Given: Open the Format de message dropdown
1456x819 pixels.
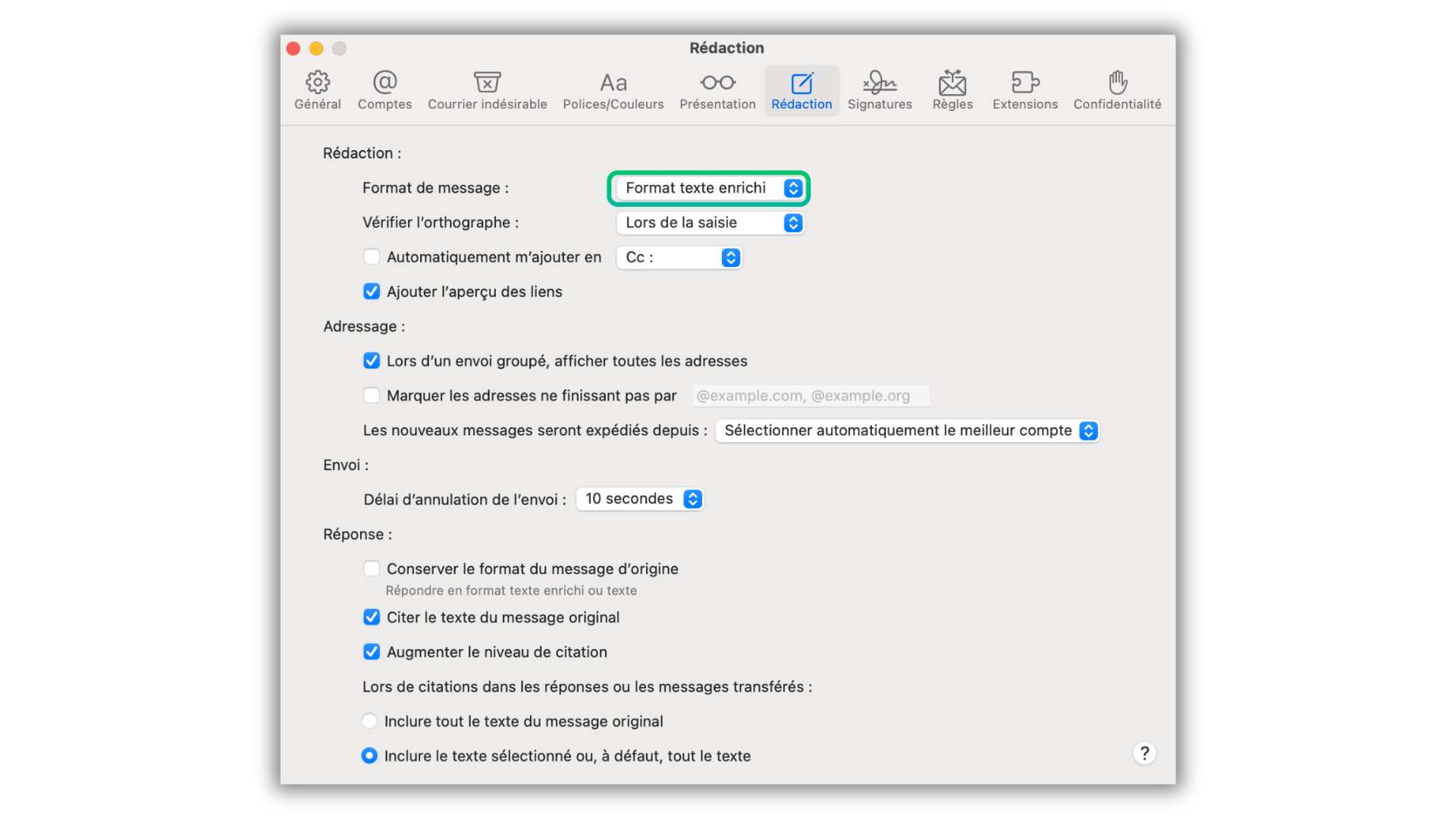Looking at the screenshot, I should (x=709, y=188).
